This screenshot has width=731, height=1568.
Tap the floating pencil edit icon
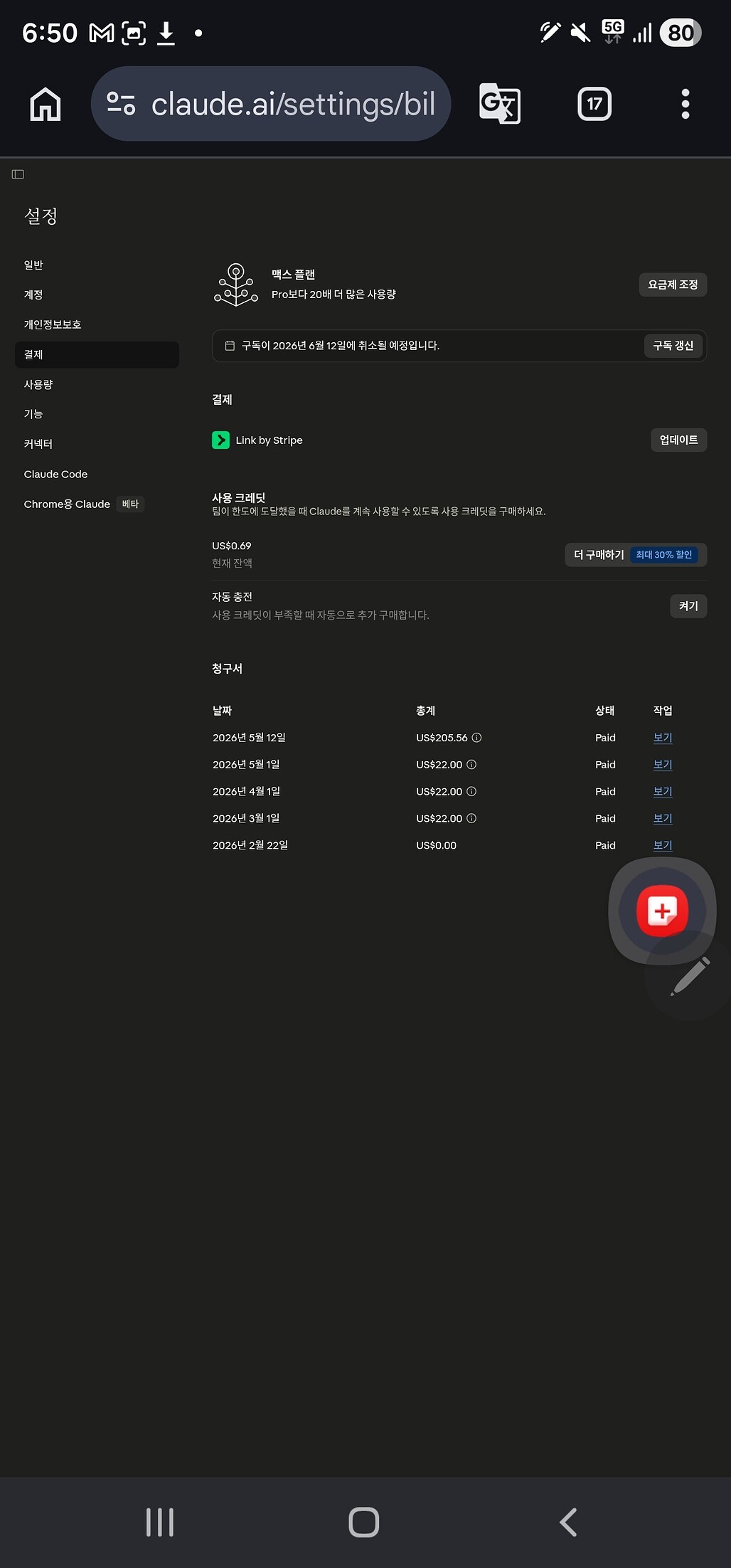click(690, 976)
